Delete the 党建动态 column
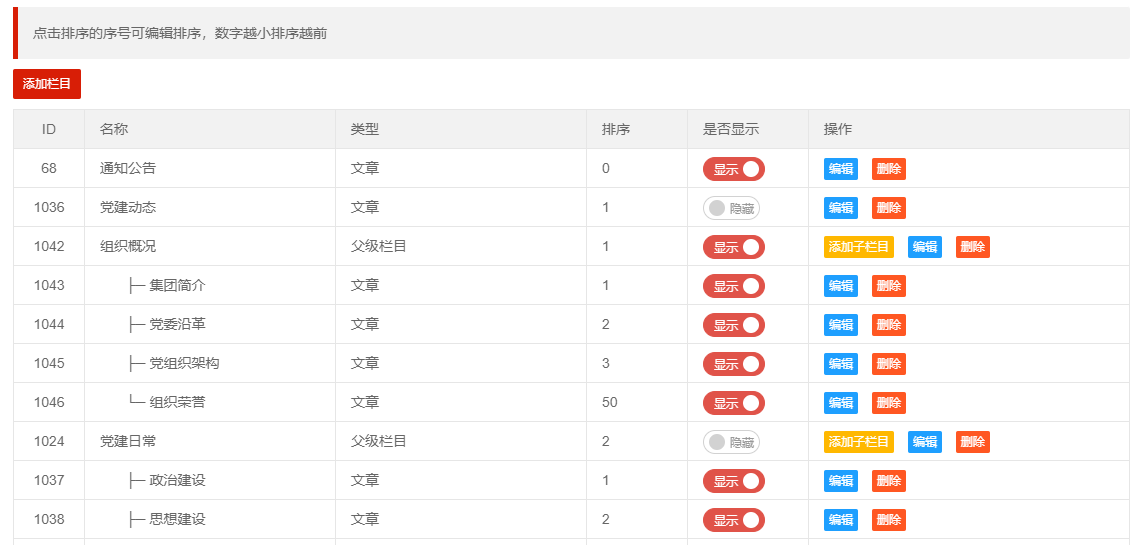The image size is (1130, 546). point(888,208)
